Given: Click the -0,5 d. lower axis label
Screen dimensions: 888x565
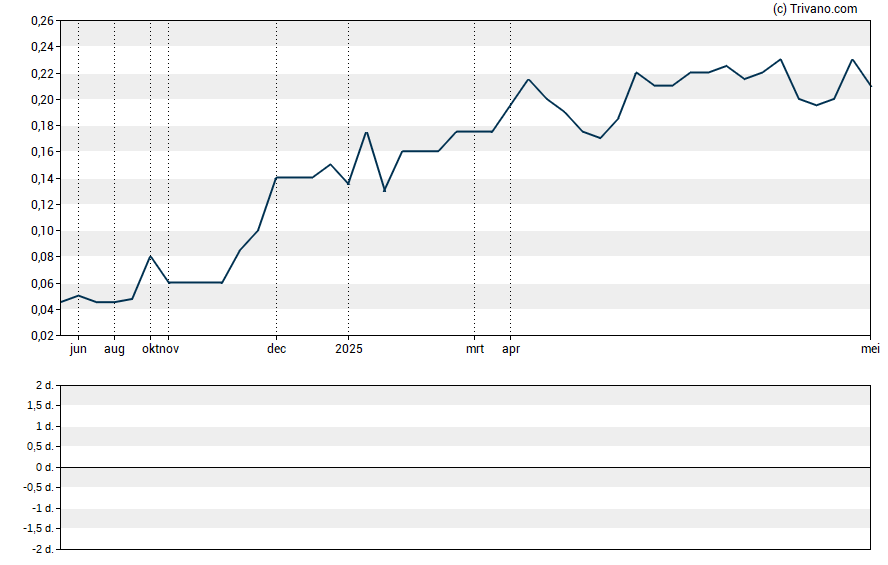Looking at the screenshot, I should pyautogui.click(x=39, y=487).
